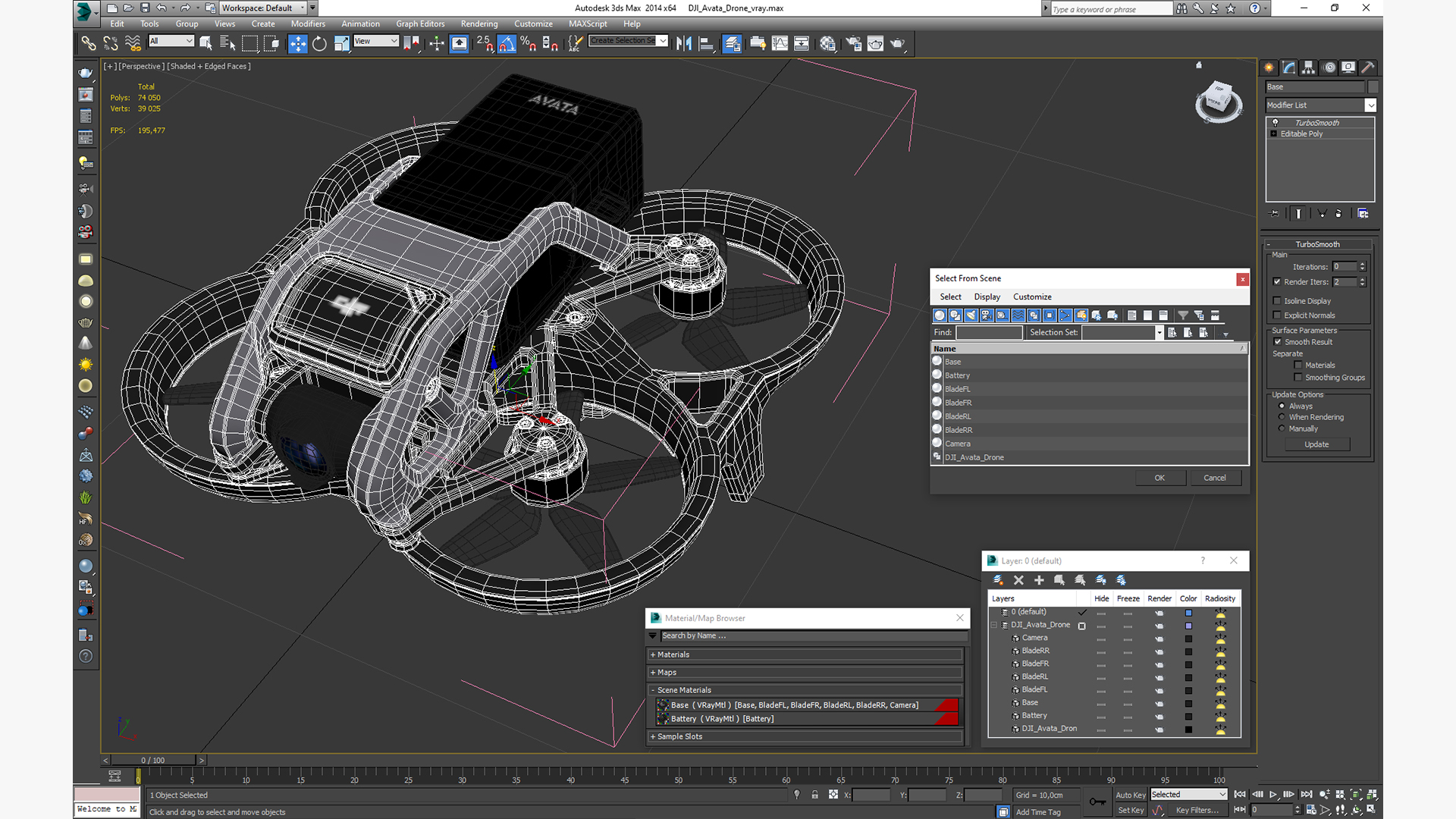The image size is (1456, 819).
Task: Open the Workspace: Default dropdown
Action: (262, 8)
